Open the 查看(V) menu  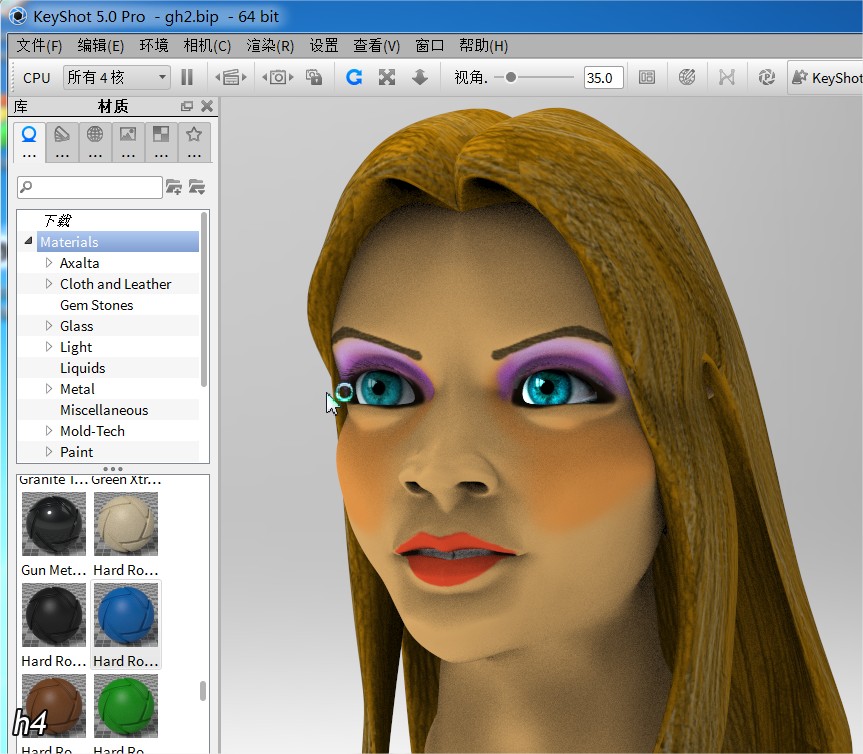376,45
